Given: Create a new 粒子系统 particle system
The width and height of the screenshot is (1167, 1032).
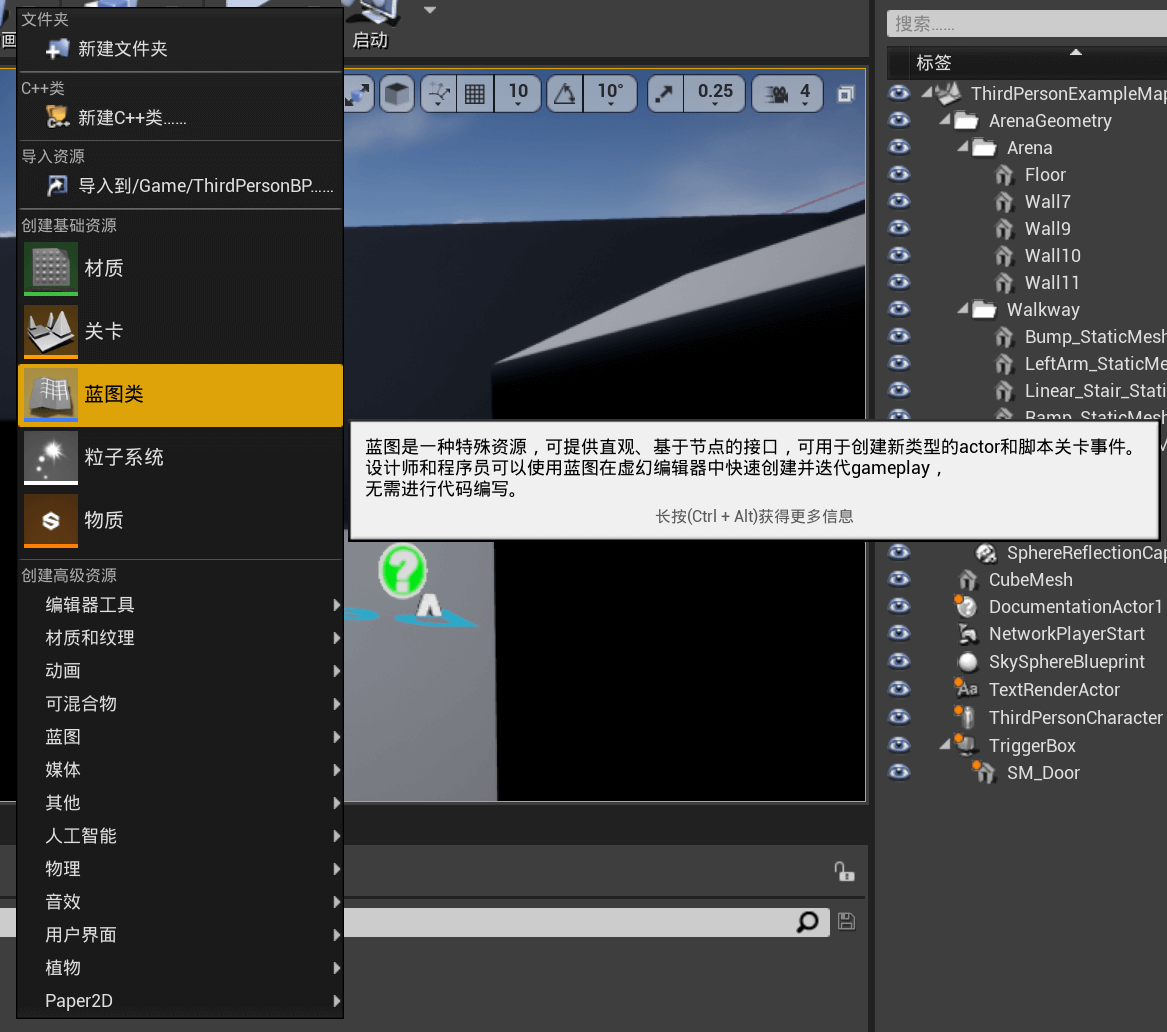Looking at the screenshot, I should click(x=180, y=457).
